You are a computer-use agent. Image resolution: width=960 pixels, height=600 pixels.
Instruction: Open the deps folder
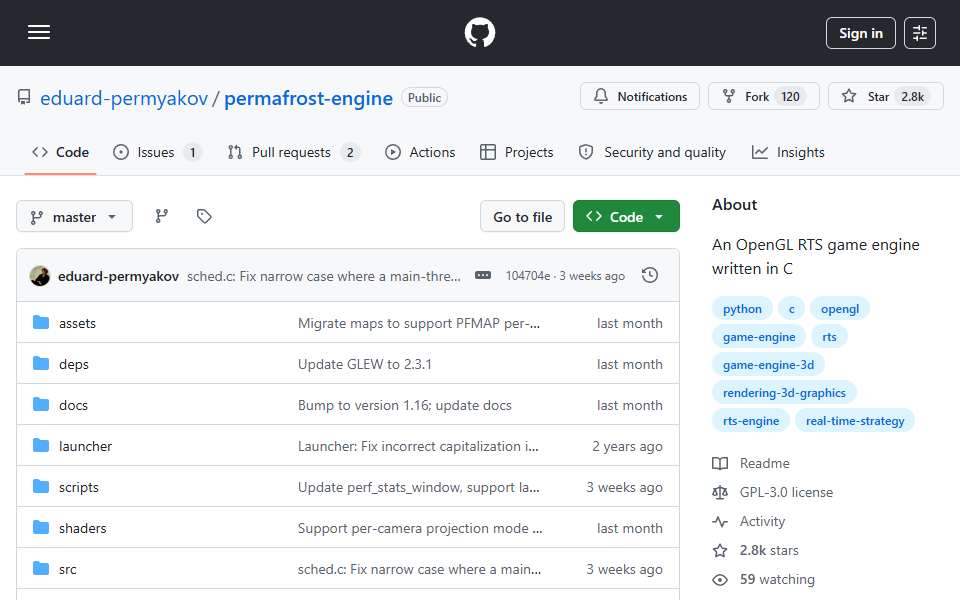[x=73, y=364]
